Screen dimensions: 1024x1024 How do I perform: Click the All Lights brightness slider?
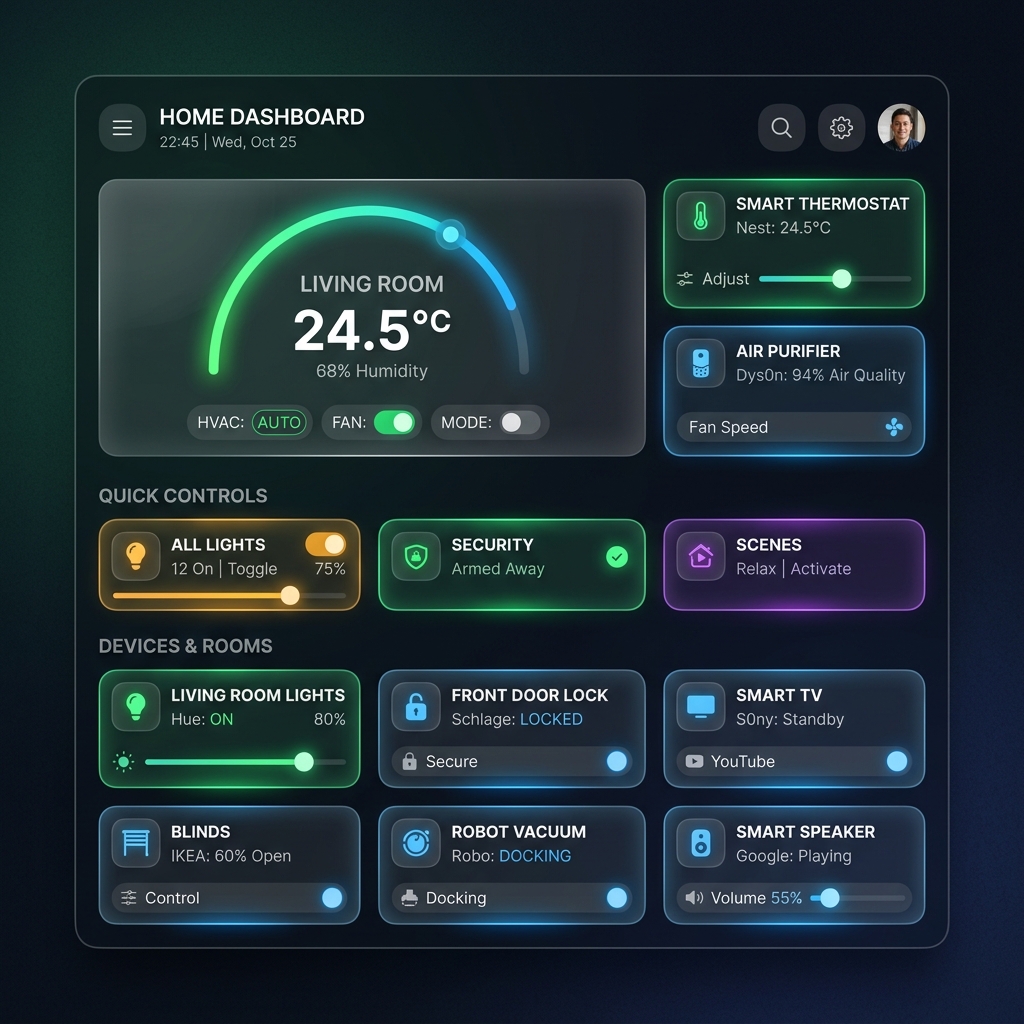pos(229,596)
